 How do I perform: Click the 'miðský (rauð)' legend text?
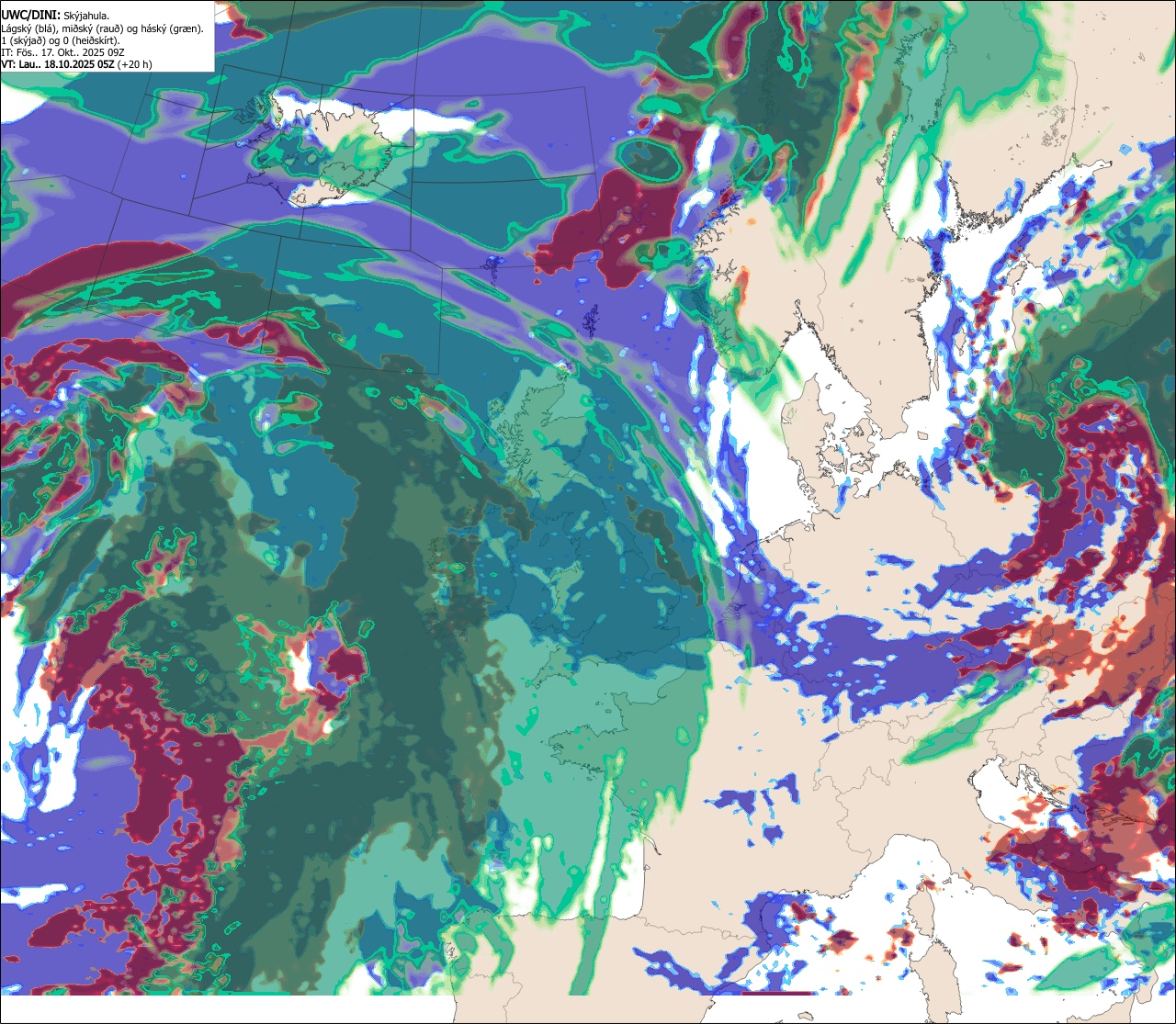pyautogui.click(x=93, y=29)
